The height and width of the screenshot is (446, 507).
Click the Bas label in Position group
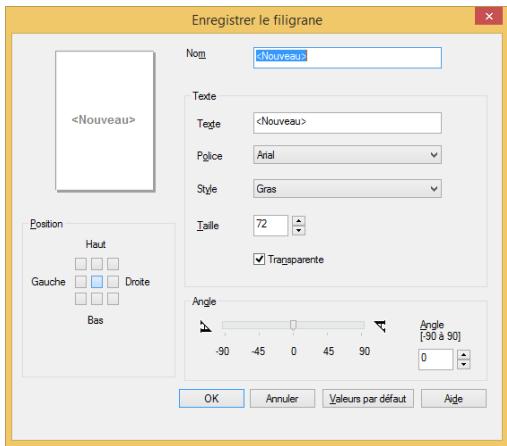[x=95, y=320]
